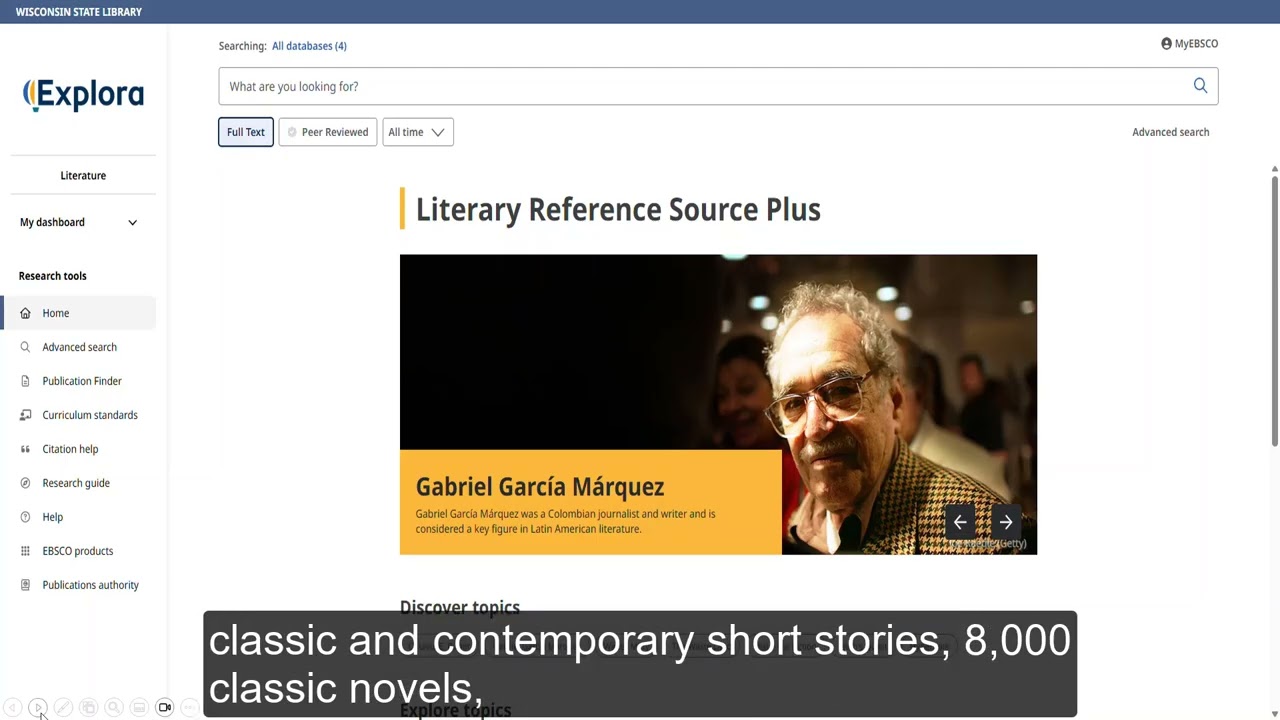The width and height of the screenshot is (1280, 720).
Task: Show the previous carousel slide
Action: coord(960,522)
